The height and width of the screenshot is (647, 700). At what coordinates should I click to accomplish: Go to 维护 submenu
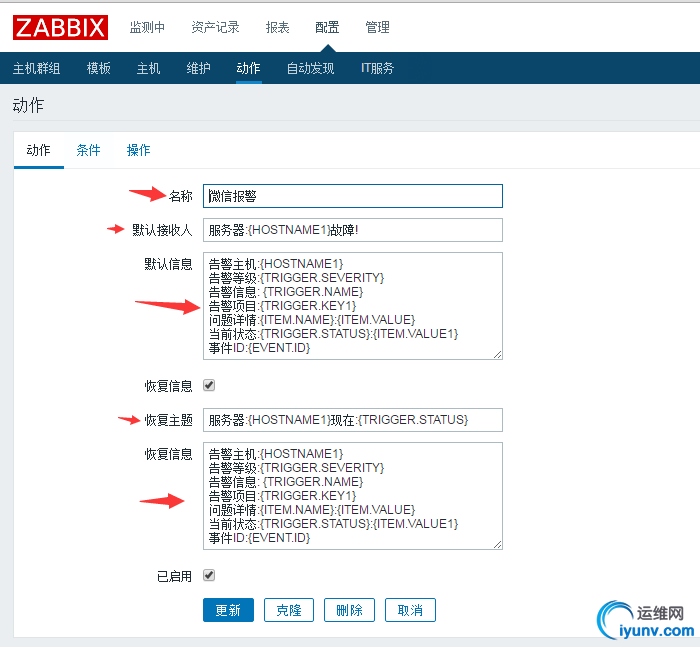coord(198,68)
